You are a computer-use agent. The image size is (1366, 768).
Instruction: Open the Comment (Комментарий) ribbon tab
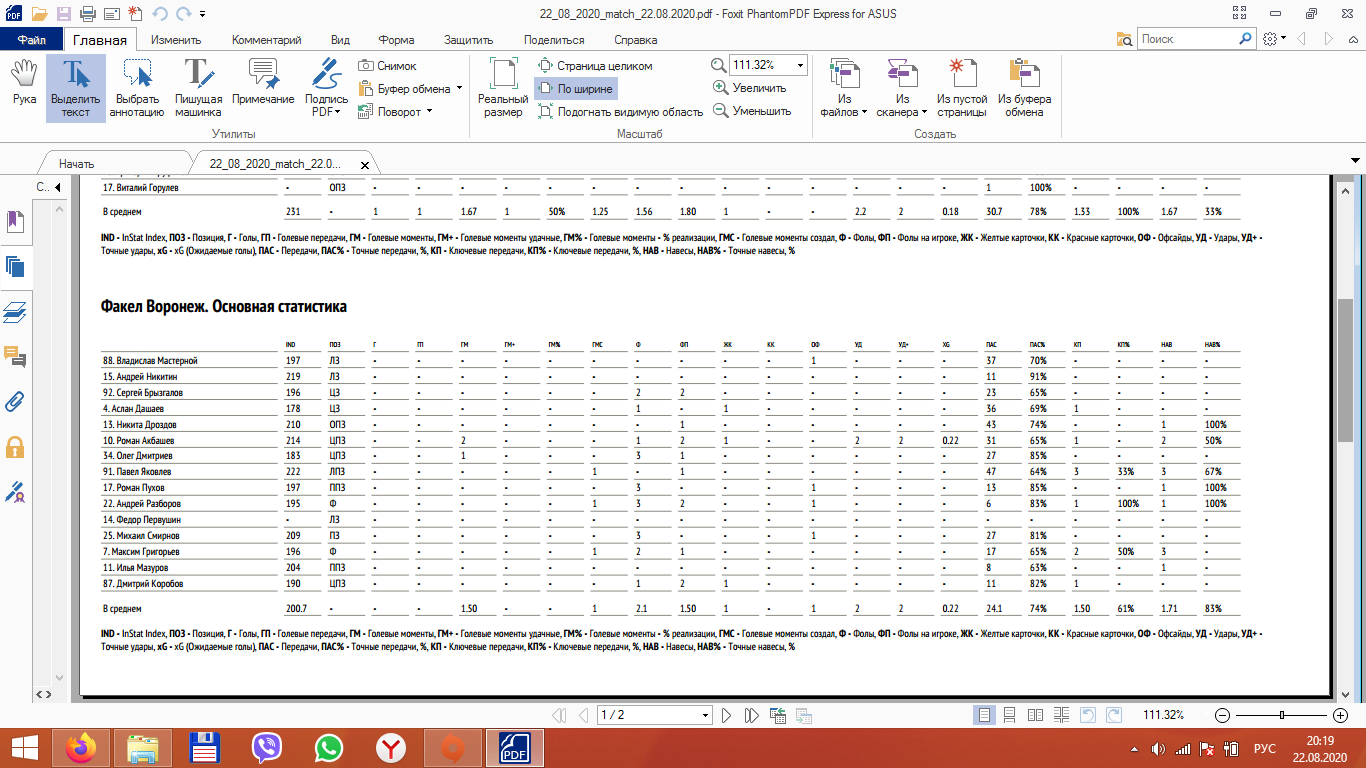[266, 40]
